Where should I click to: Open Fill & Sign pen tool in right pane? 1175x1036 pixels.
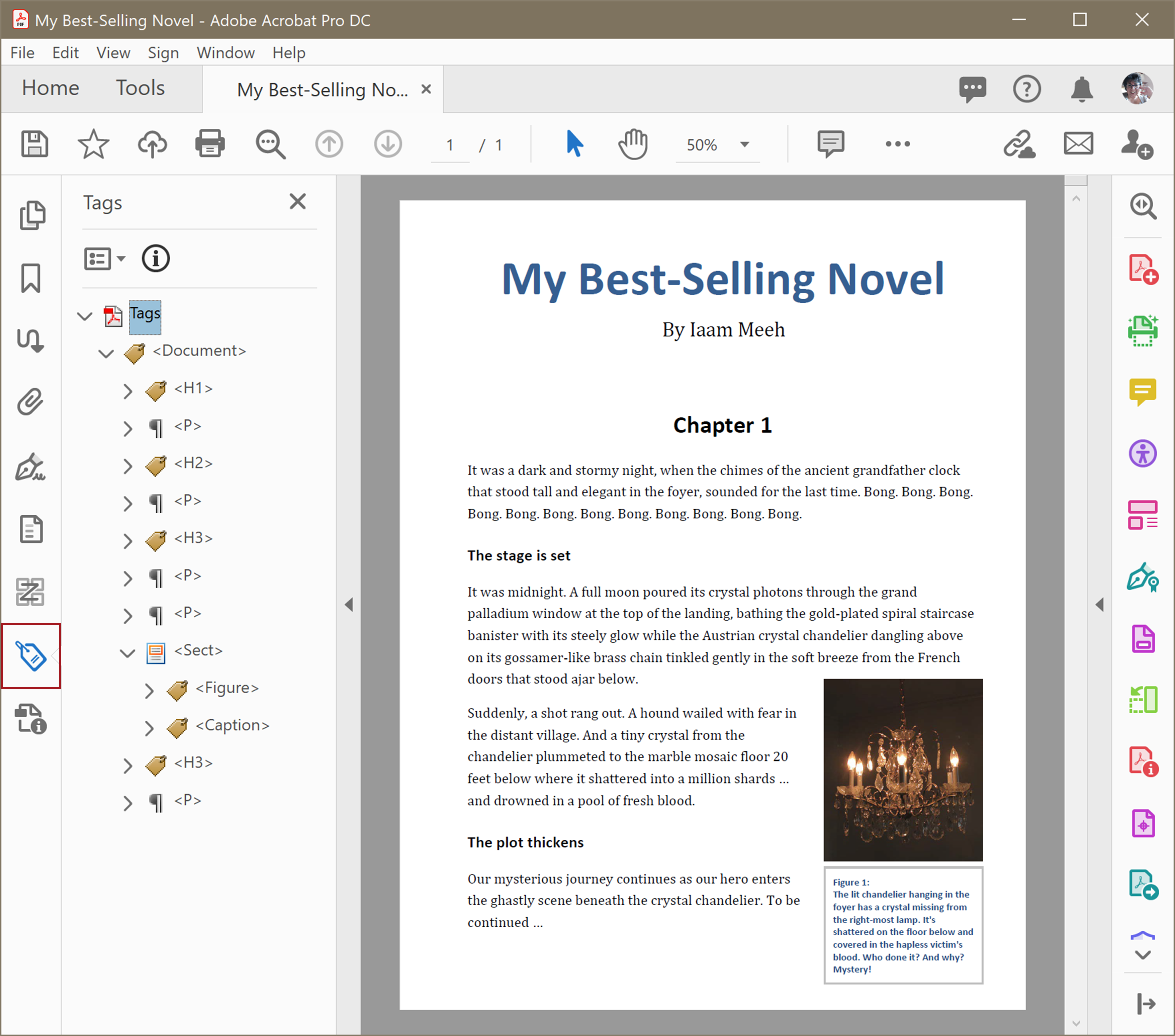1143,578
